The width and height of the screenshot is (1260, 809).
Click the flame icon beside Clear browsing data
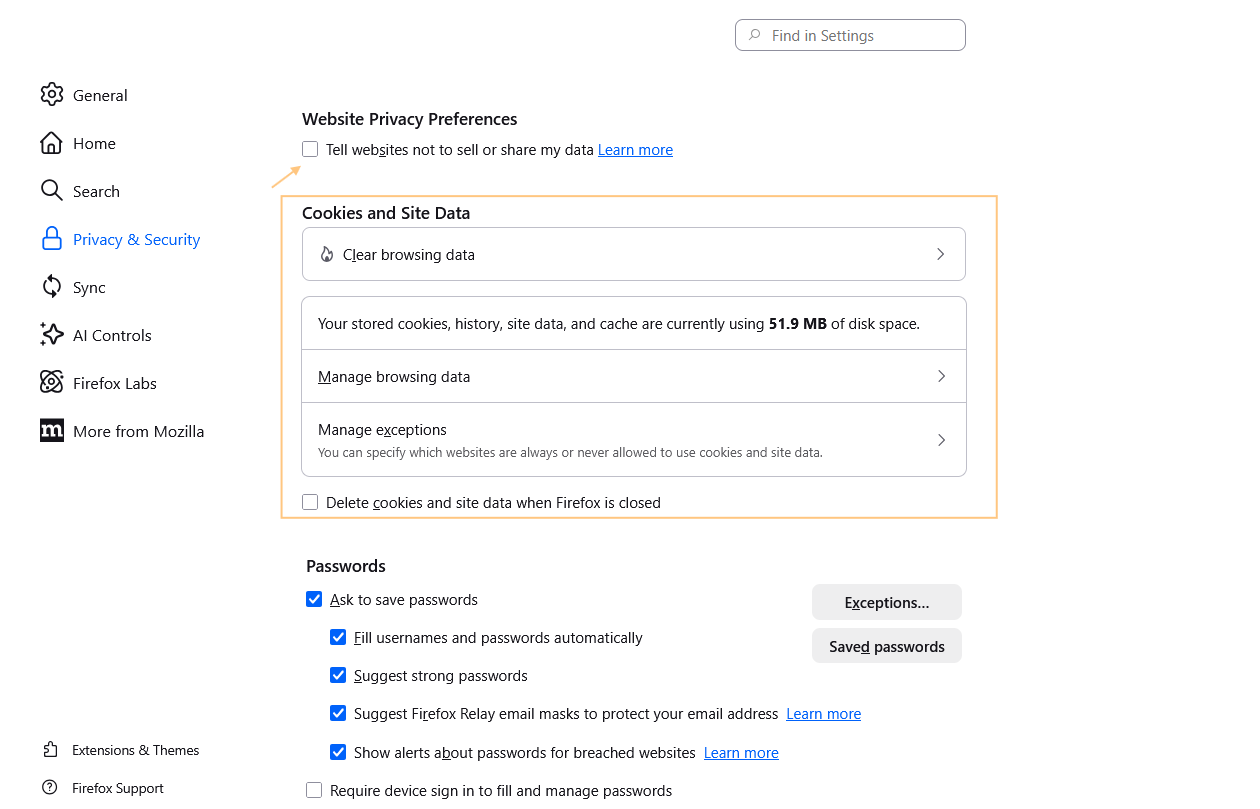click(327, 254)
